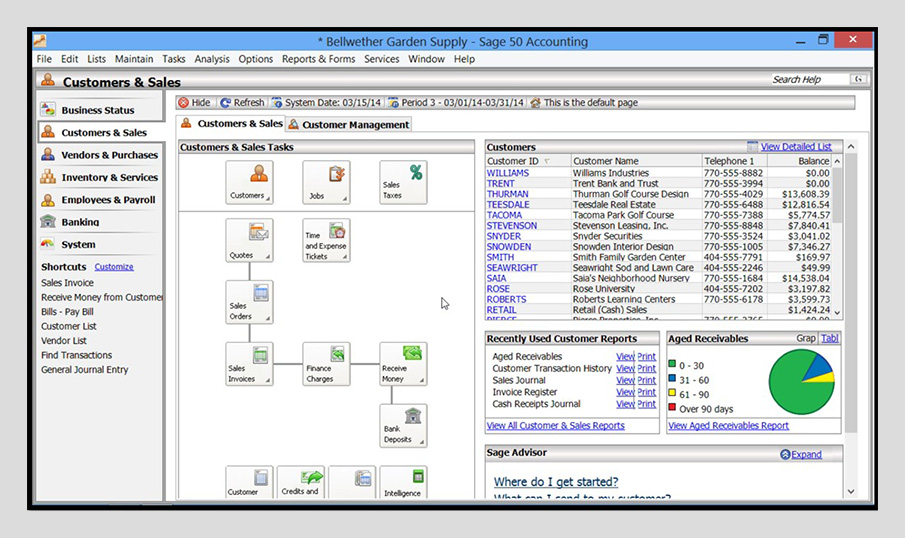This screenshot has height=538, width=905.
Task: Go to Business Status in sidebar
Action: 98,110
